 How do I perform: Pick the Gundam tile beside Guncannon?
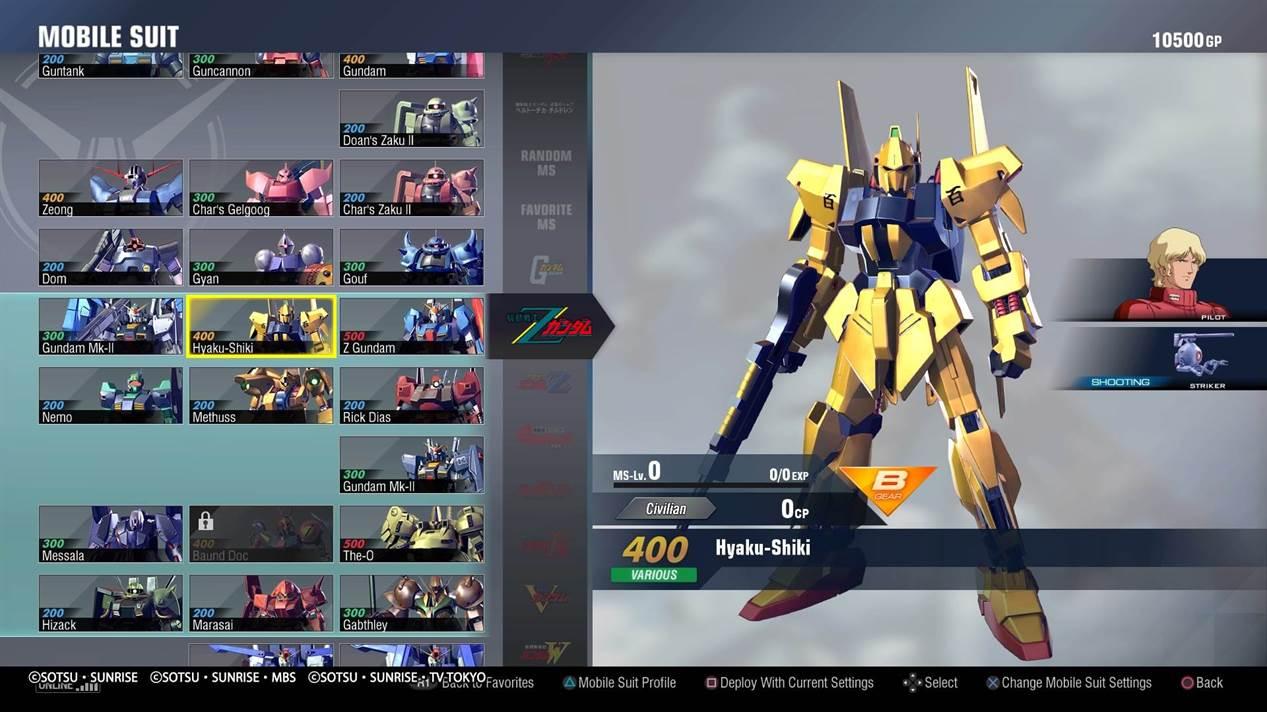[412, 66]
